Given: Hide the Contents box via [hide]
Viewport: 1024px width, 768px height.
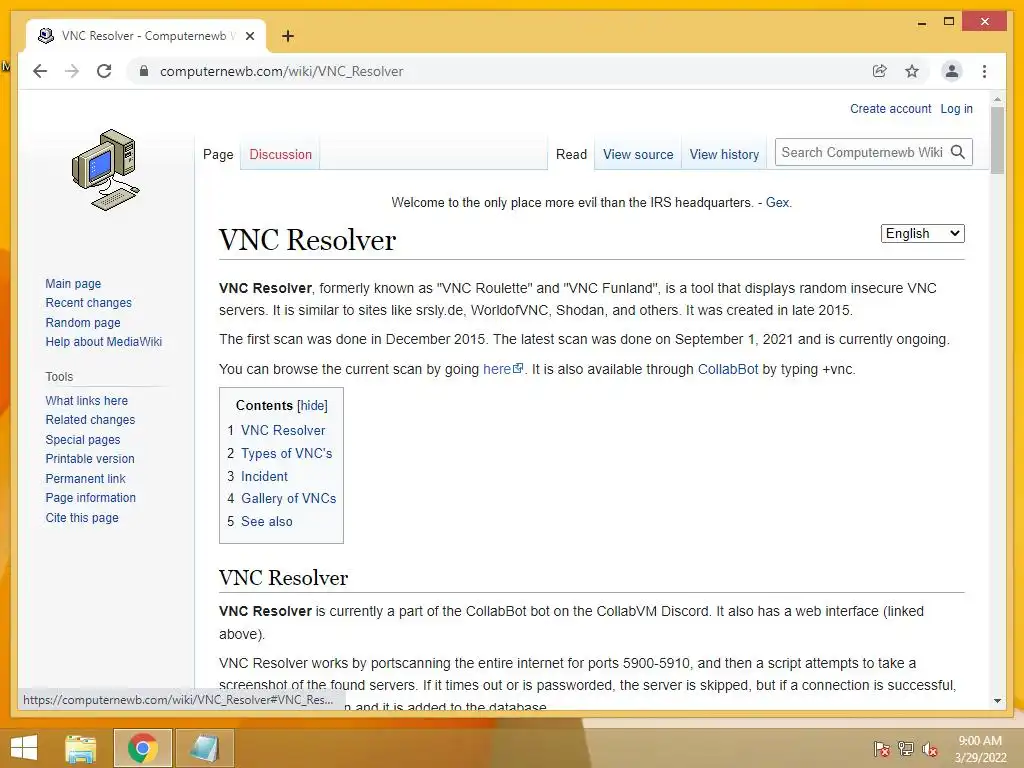Looking at the screenshot, I should point(312,406).
